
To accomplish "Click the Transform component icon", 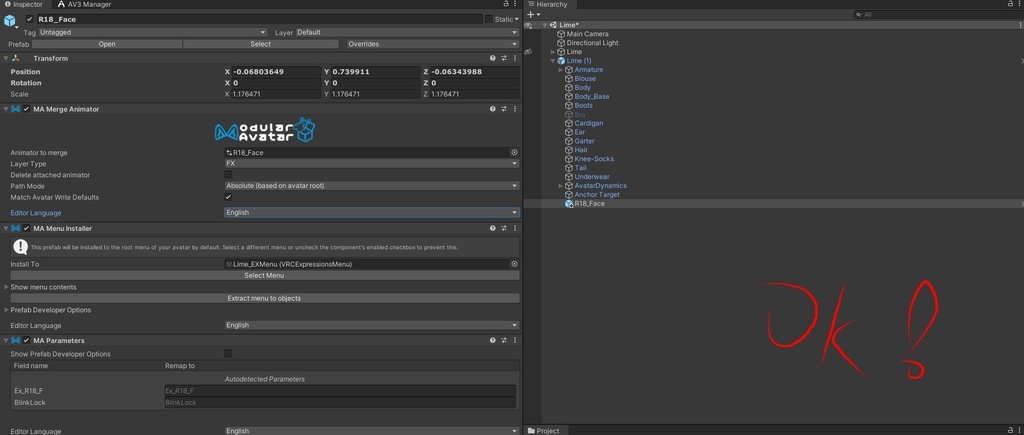I will tap(16, 58).
